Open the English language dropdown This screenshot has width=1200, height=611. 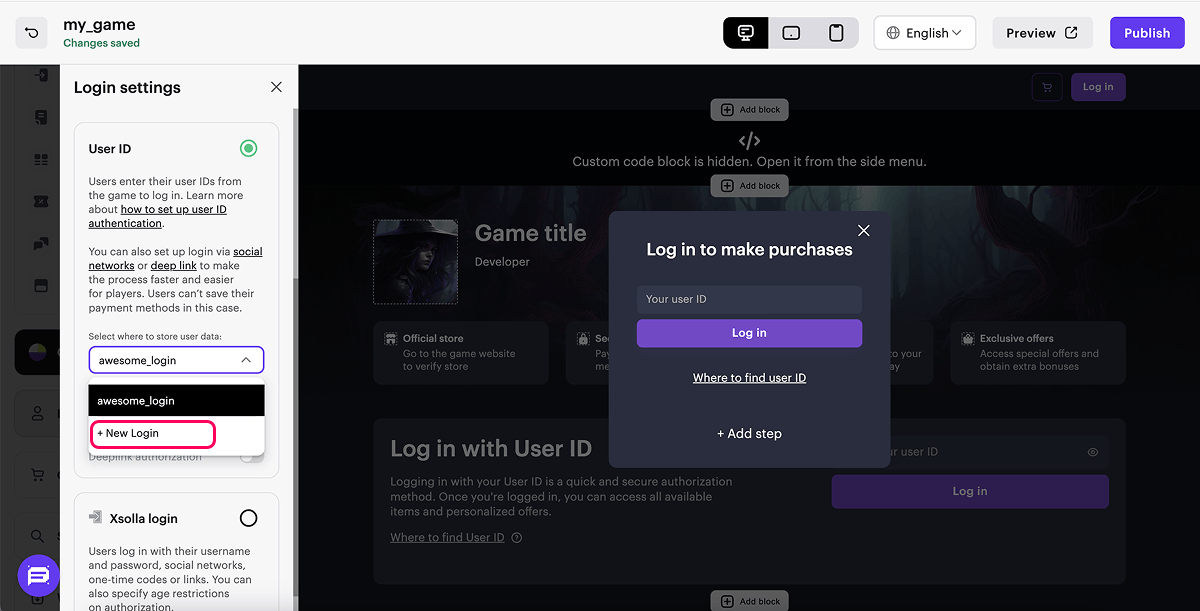pos(924,33)
